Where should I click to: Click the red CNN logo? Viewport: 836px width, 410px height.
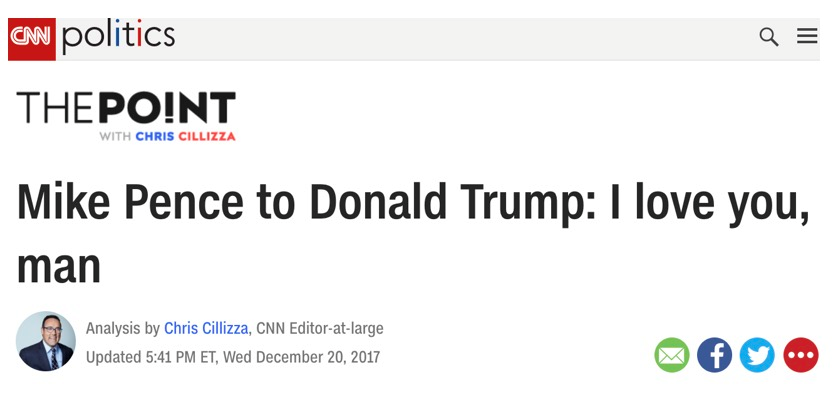(32, 39)
